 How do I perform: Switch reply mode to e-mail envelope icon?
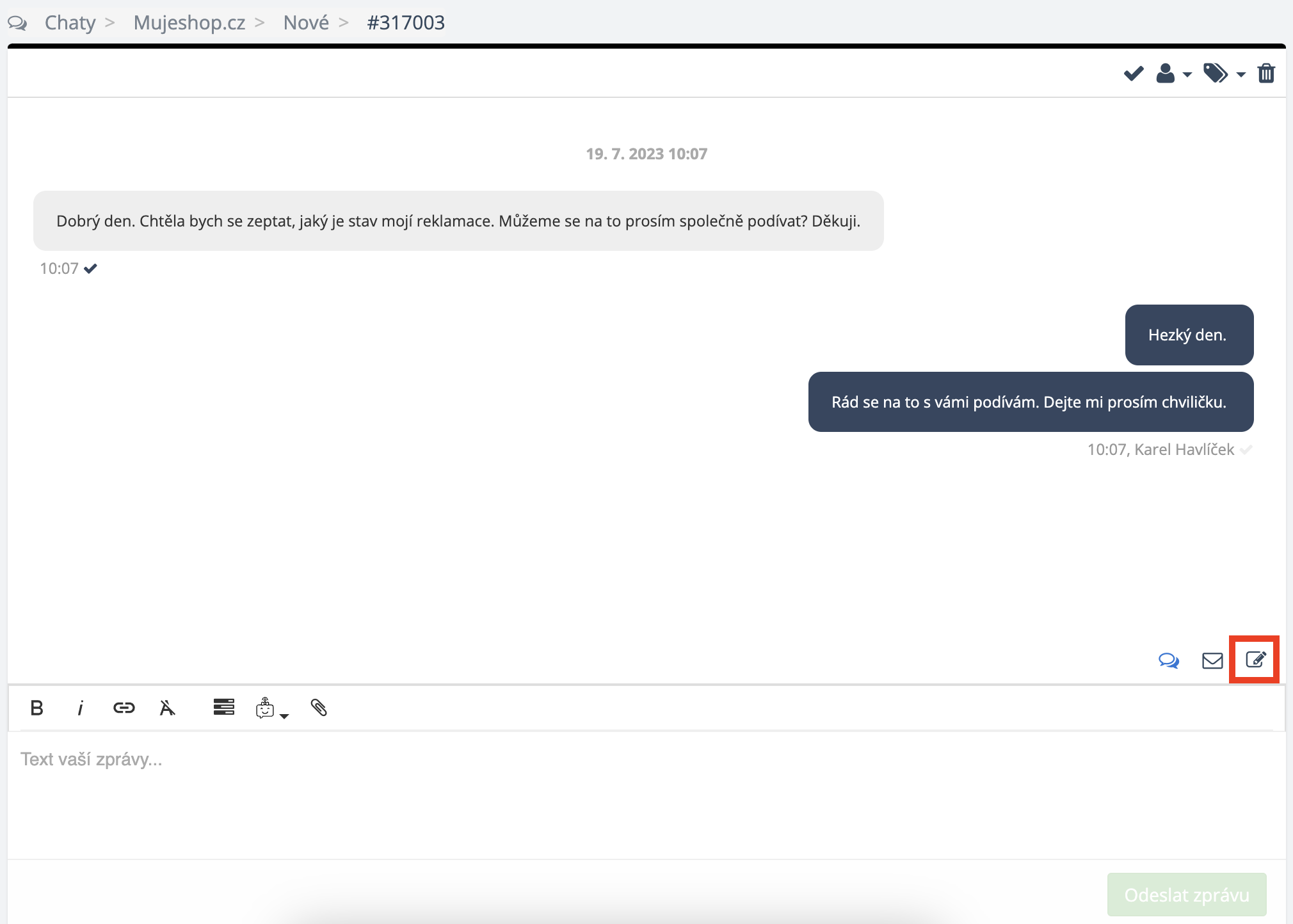1212,660
